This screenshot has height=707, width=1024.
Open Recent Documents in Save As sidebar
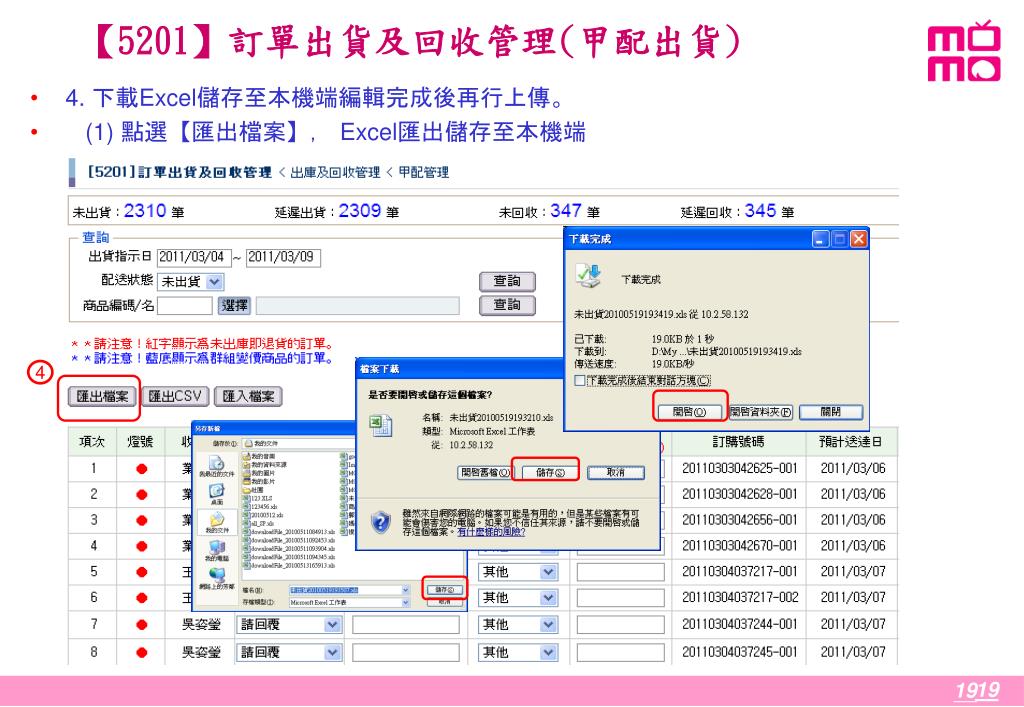216,466
